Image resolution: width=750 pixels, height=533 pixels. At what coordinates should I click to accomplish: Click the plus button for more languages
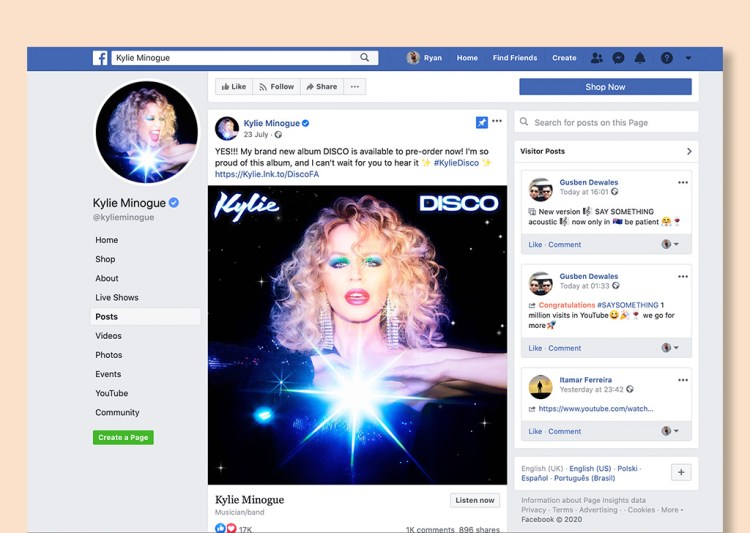[681, 472]
